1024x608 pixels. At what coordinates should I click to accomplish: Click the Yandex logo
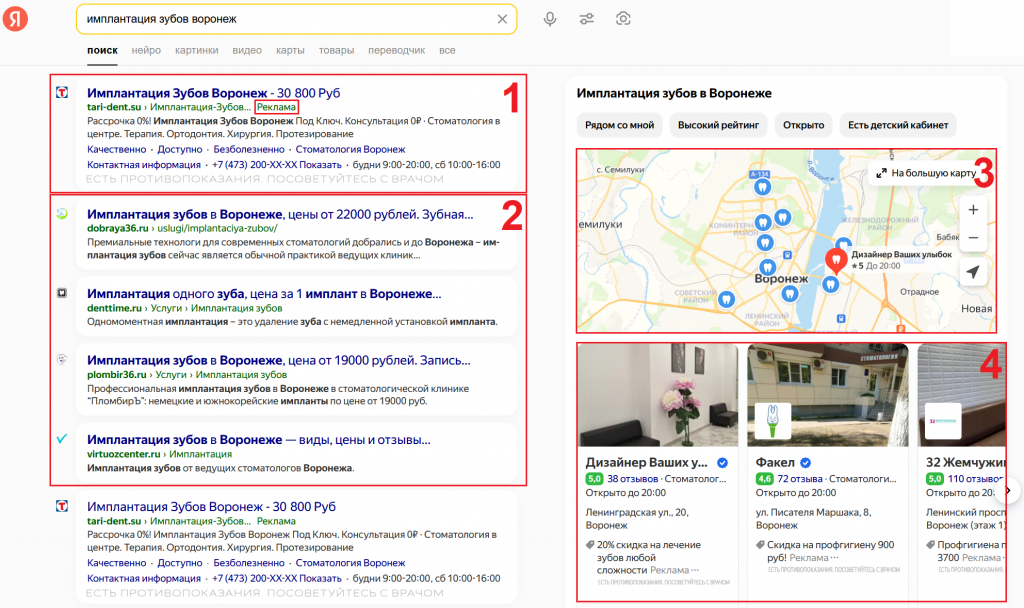point(15,18)
